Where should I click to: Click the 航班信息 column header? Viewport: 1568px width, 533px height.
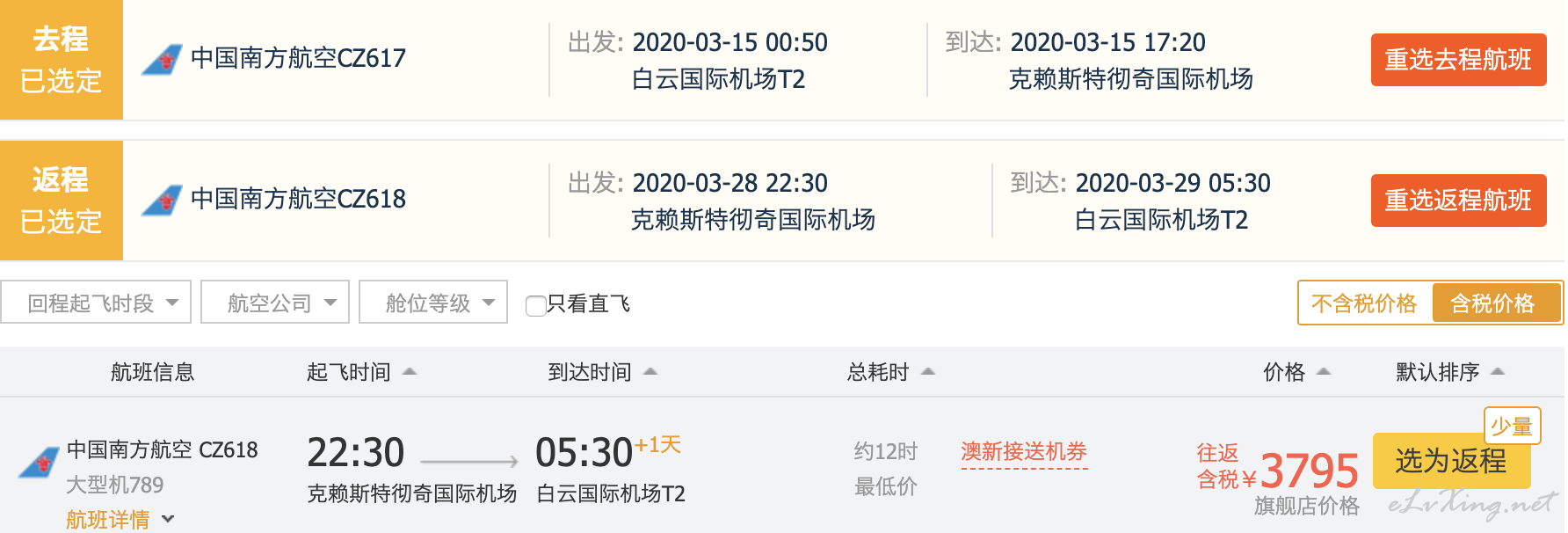click(152, 372)
